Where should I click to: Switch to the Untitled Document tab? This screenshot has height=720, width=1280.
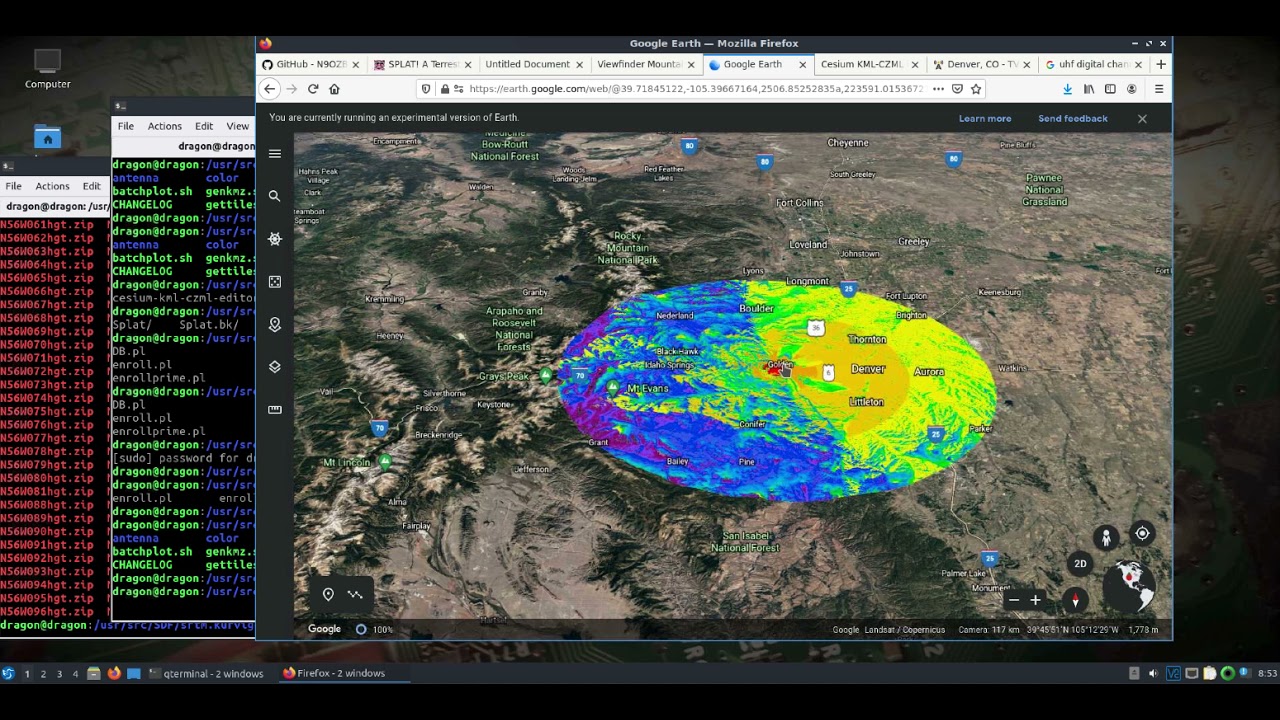tap(527, 64)
